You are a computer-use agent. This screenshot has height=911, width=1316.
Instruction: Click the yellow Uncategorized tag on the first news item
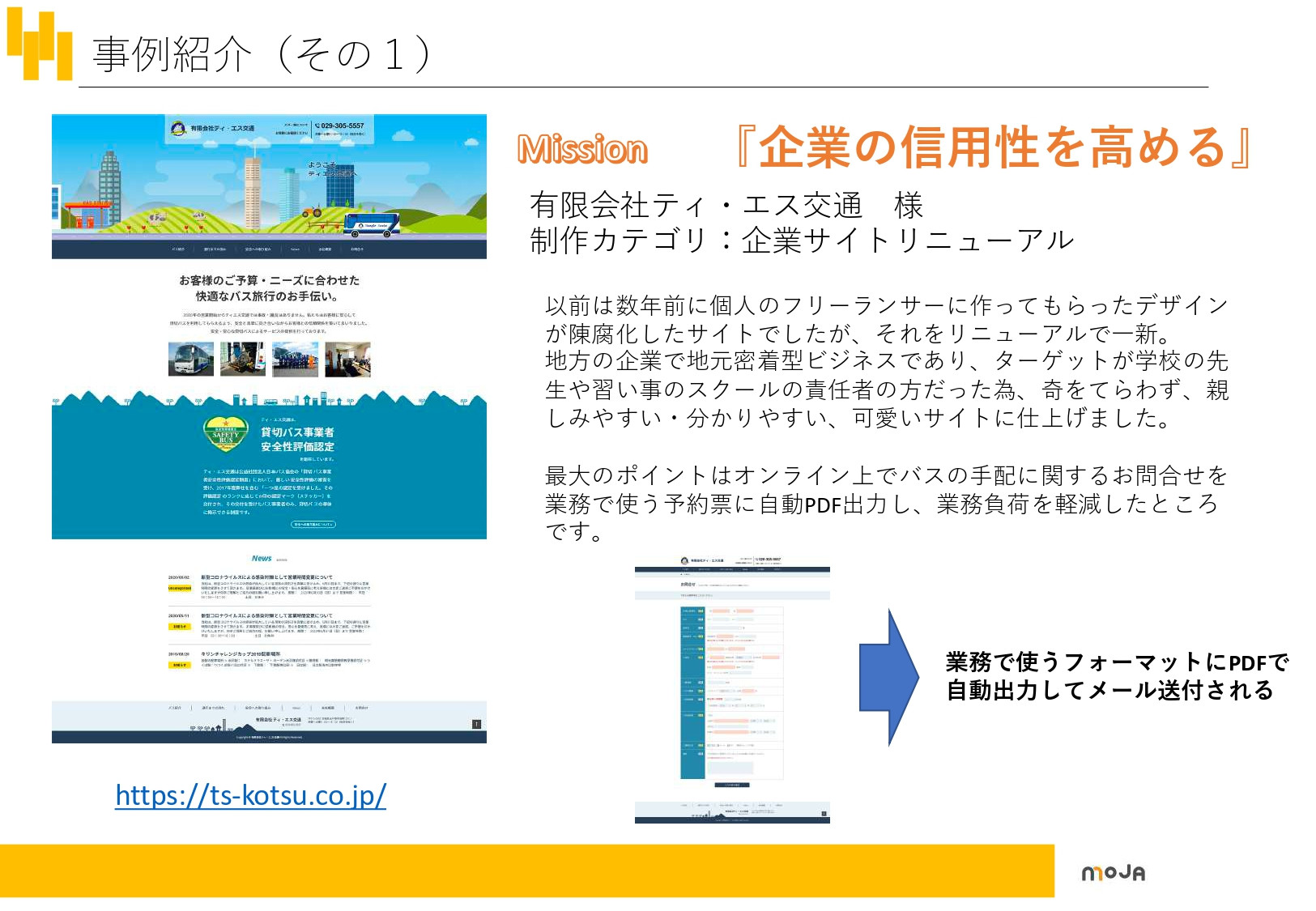[180, 588]
